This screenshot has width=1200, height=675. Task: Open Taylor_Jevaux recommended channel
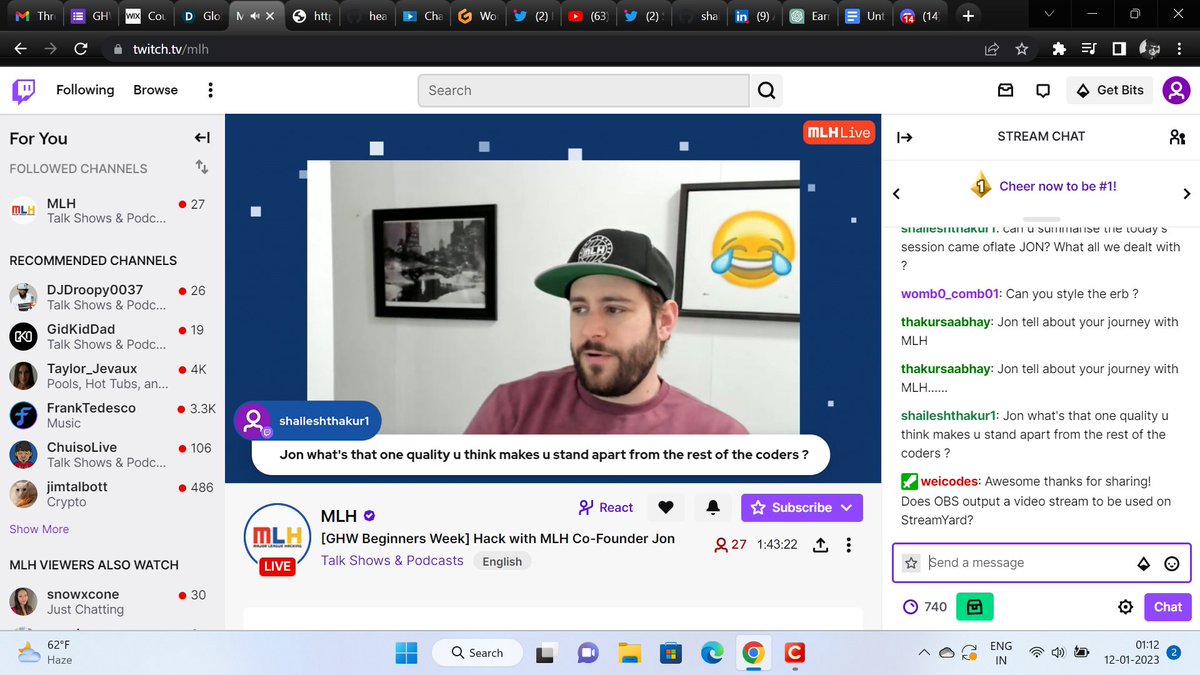point(112,375)
